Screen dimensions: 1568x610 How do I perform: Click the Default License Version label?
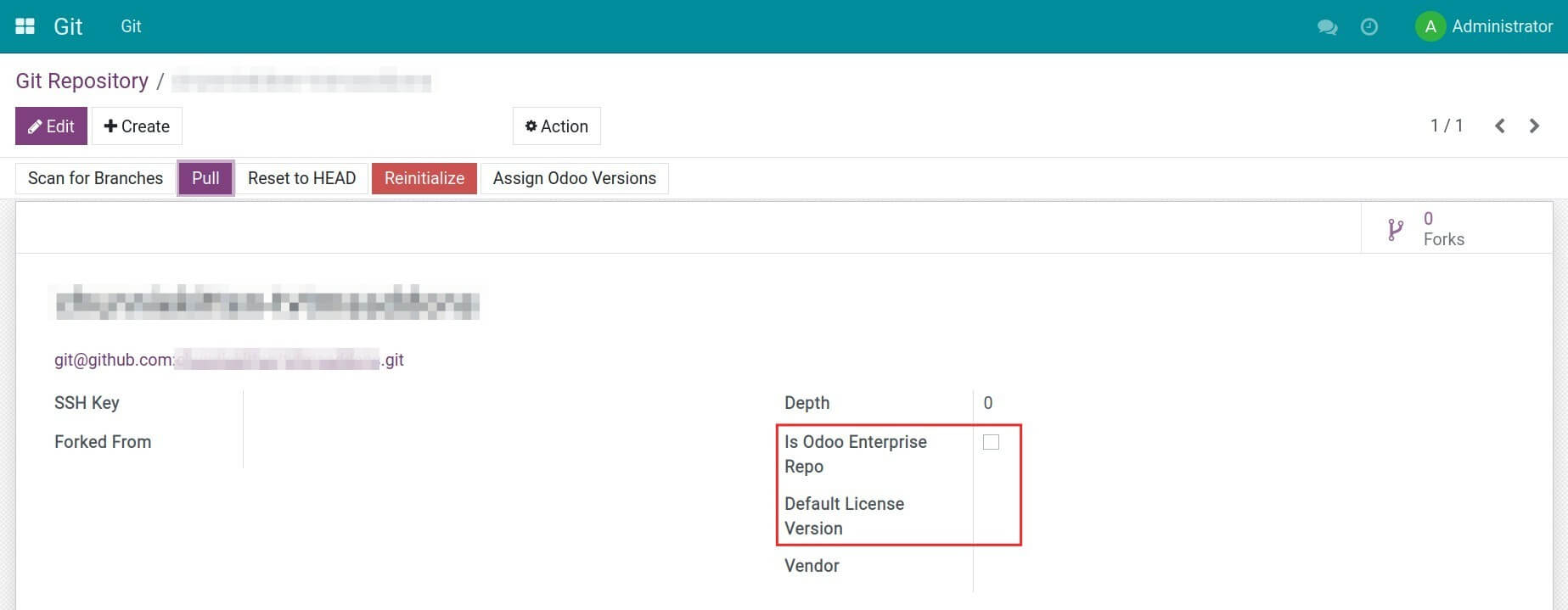(x=844, y=516)
